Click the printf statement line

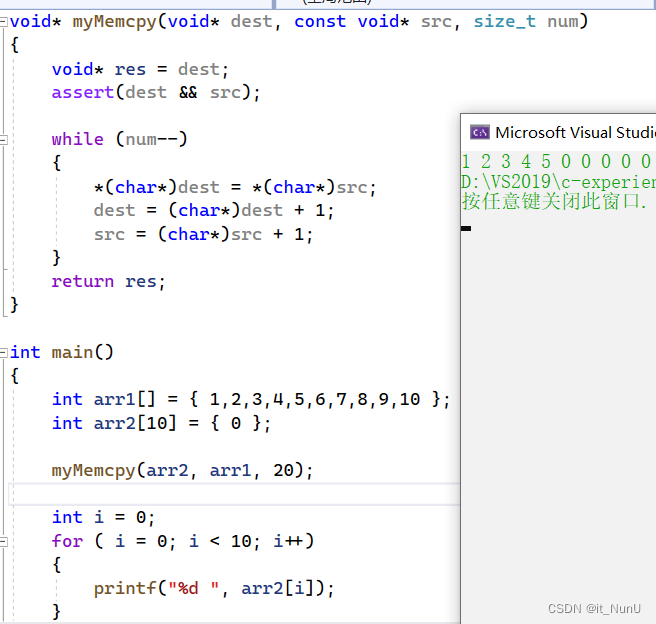click(214, 588)
